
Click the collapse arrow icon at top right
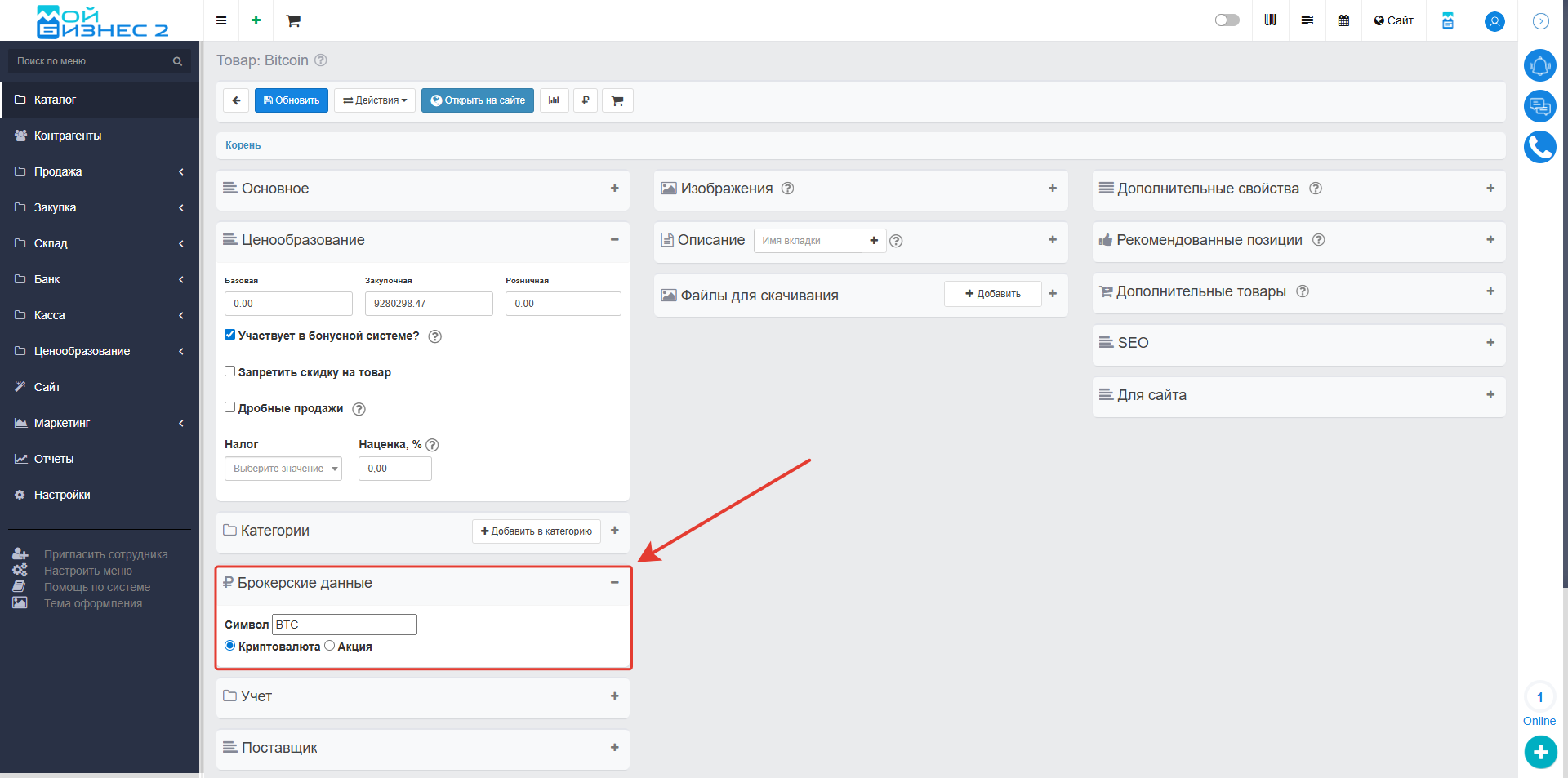[x=1541, y=21]
